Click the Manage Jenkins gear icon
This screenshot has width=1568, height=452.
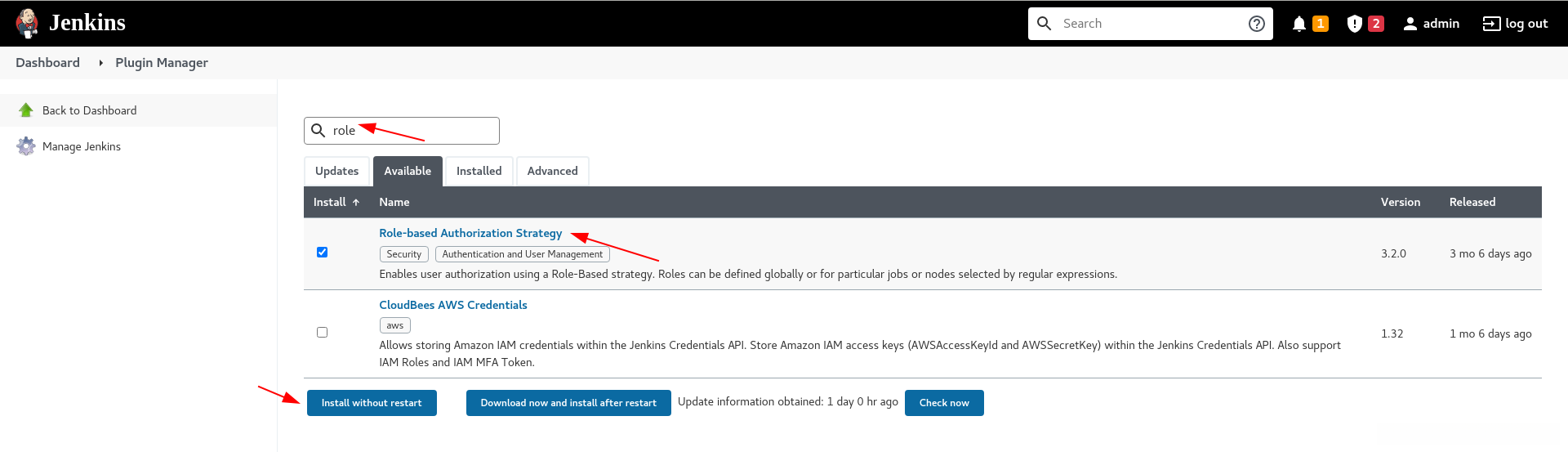(26, 146)
